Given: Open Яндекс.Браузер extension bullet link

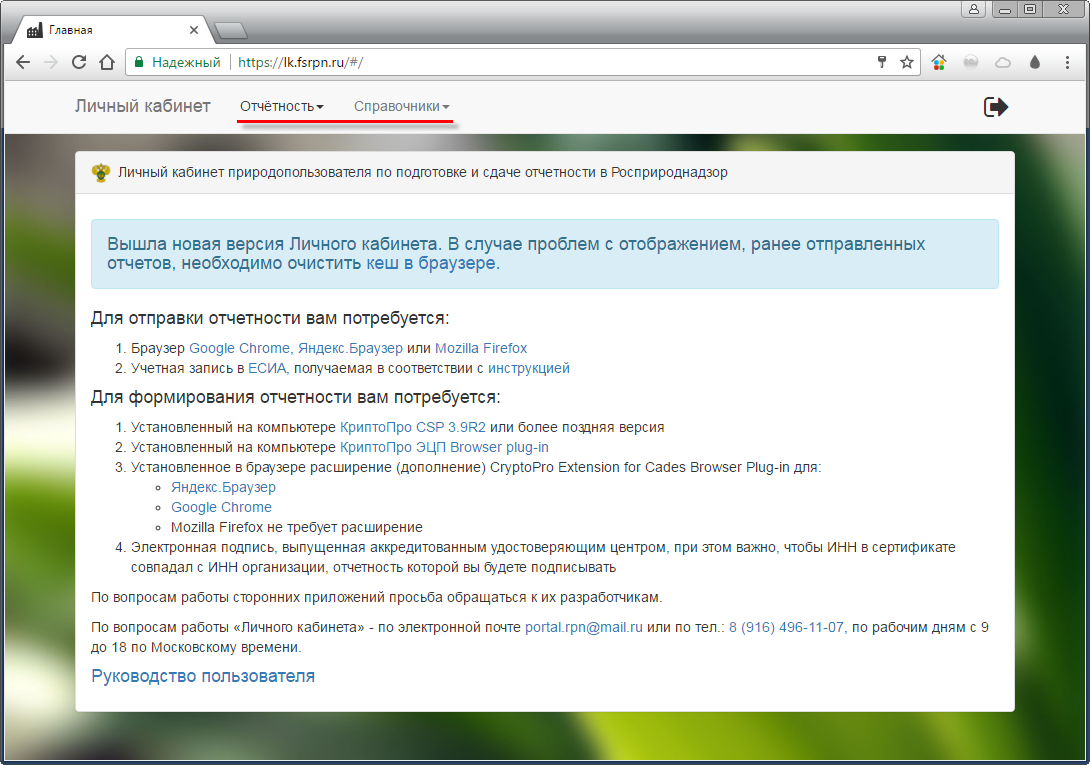Looking at the screenshot, I should tap(223, 487).
